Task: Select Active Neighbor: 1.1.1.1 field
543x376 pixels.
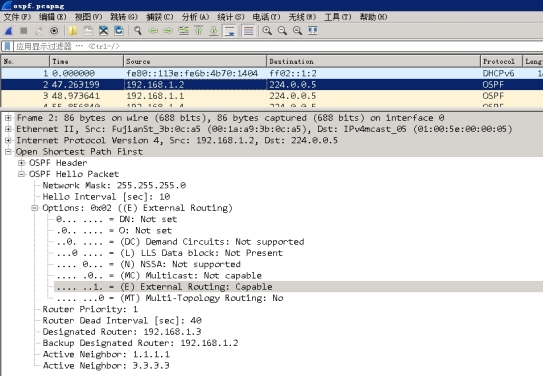Action: (x=106, y=354)
